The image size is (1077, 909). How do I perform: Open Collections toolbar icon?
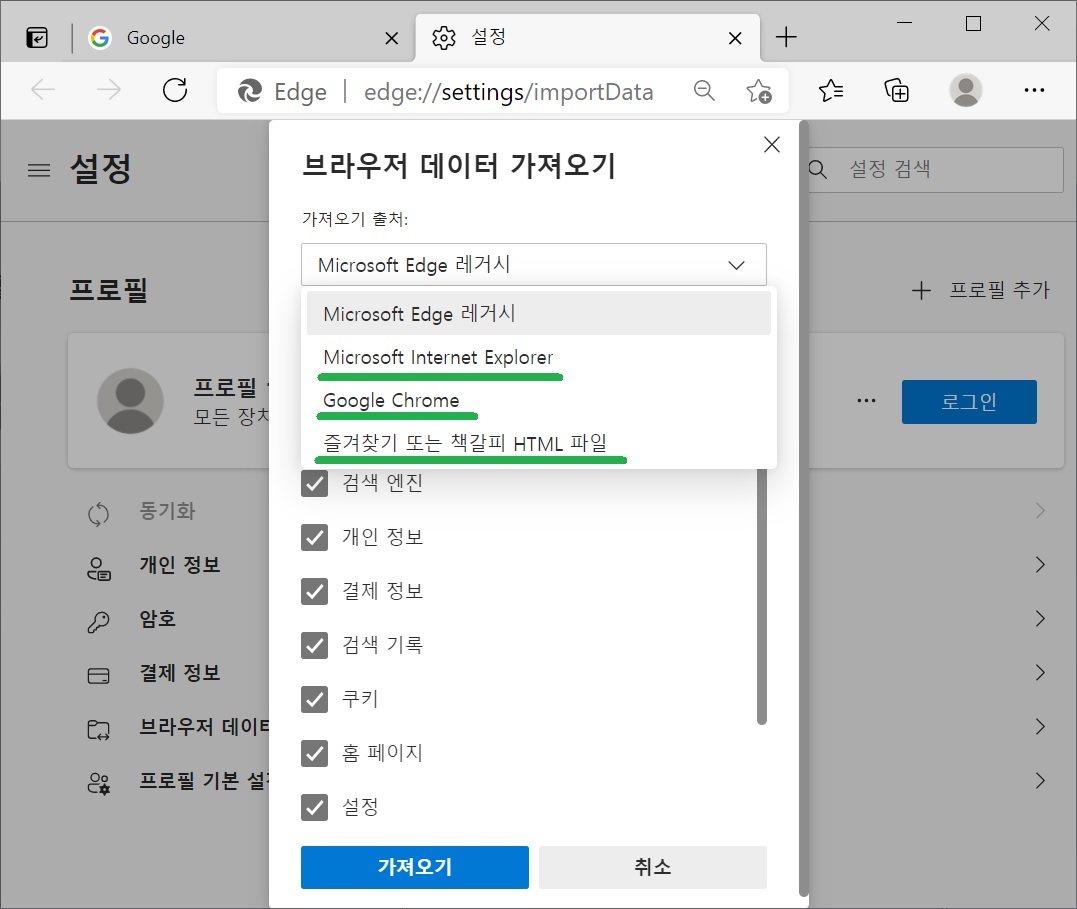896,90
